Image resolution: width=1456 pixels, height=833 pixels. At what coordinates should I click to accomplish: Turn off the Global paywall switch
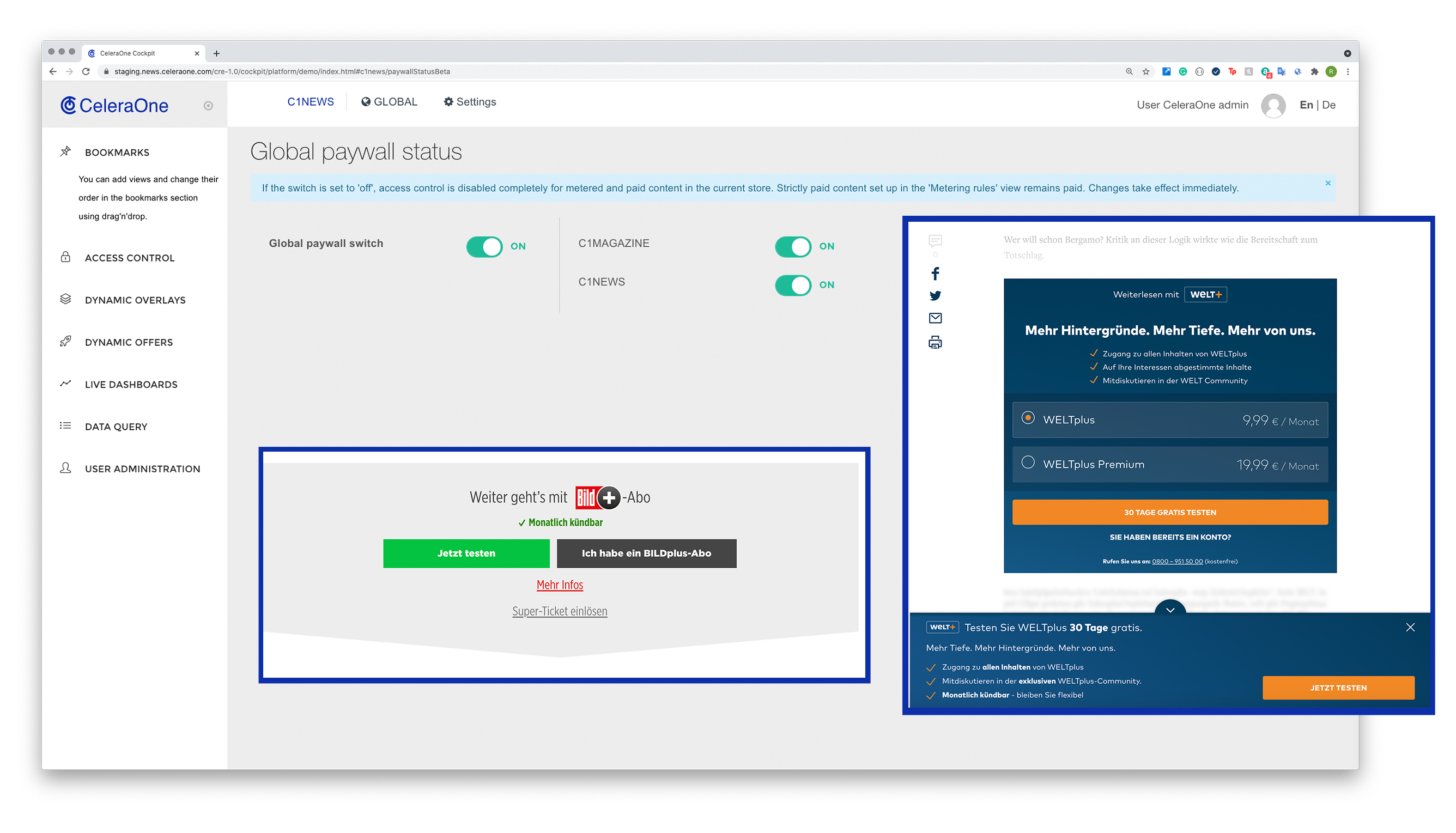[x=484, y=247]
